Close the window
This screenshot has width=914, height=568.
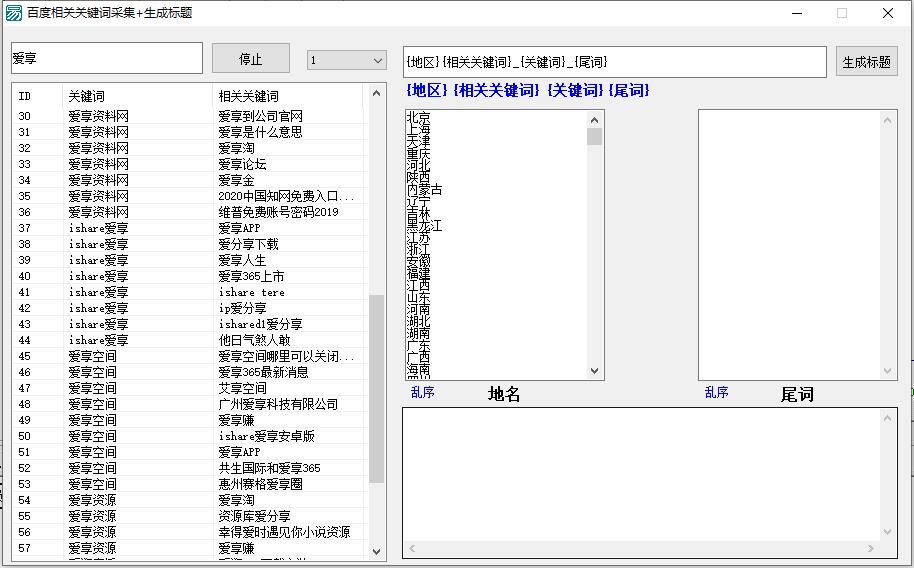tap(888, 13)
